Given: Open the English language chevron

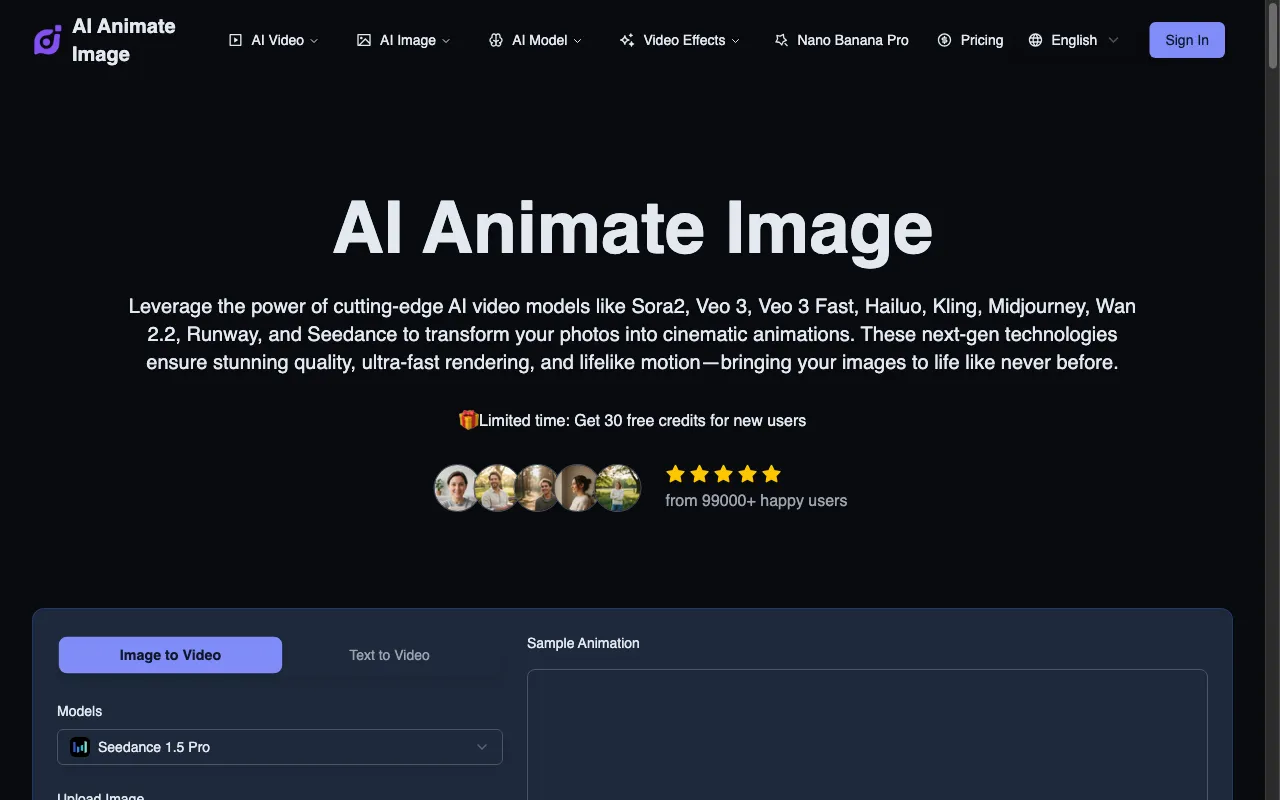Looking at the screenshot, I should point(1113,41).
